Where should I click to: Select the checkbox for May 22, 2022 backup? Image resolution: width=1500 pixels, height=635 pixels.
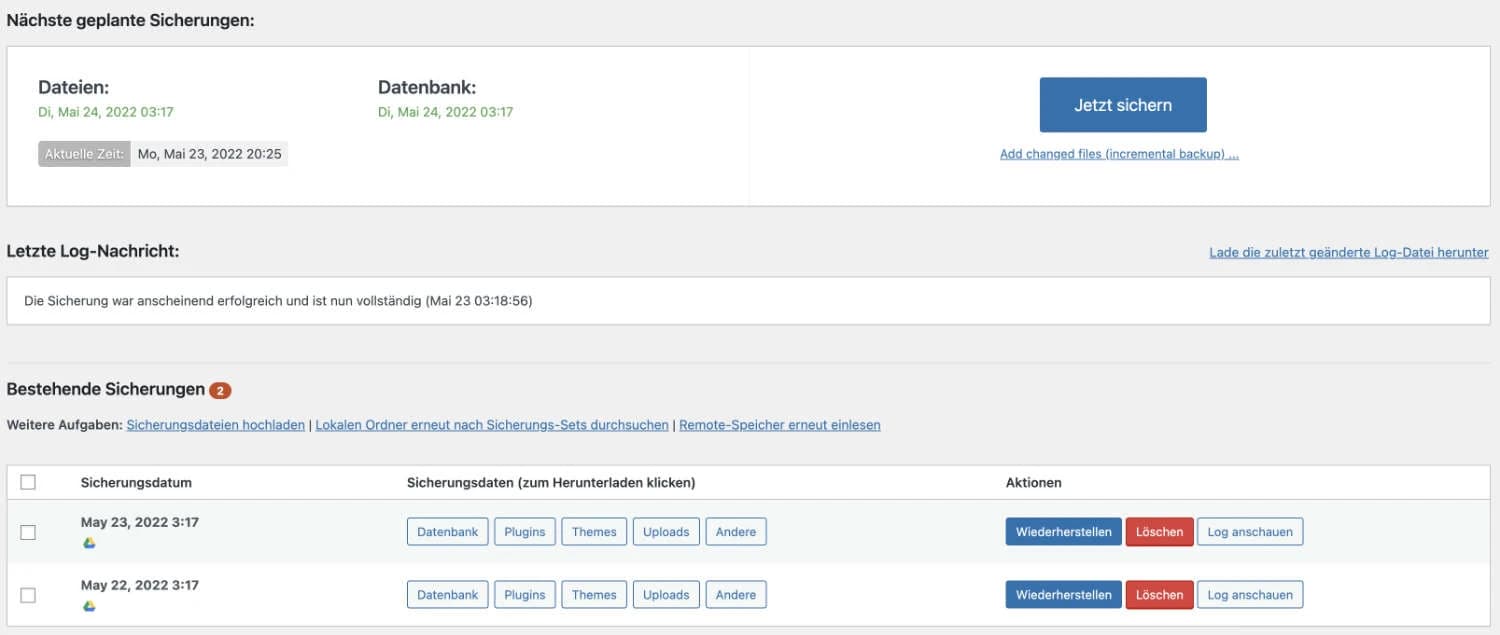tap(29, 594)
